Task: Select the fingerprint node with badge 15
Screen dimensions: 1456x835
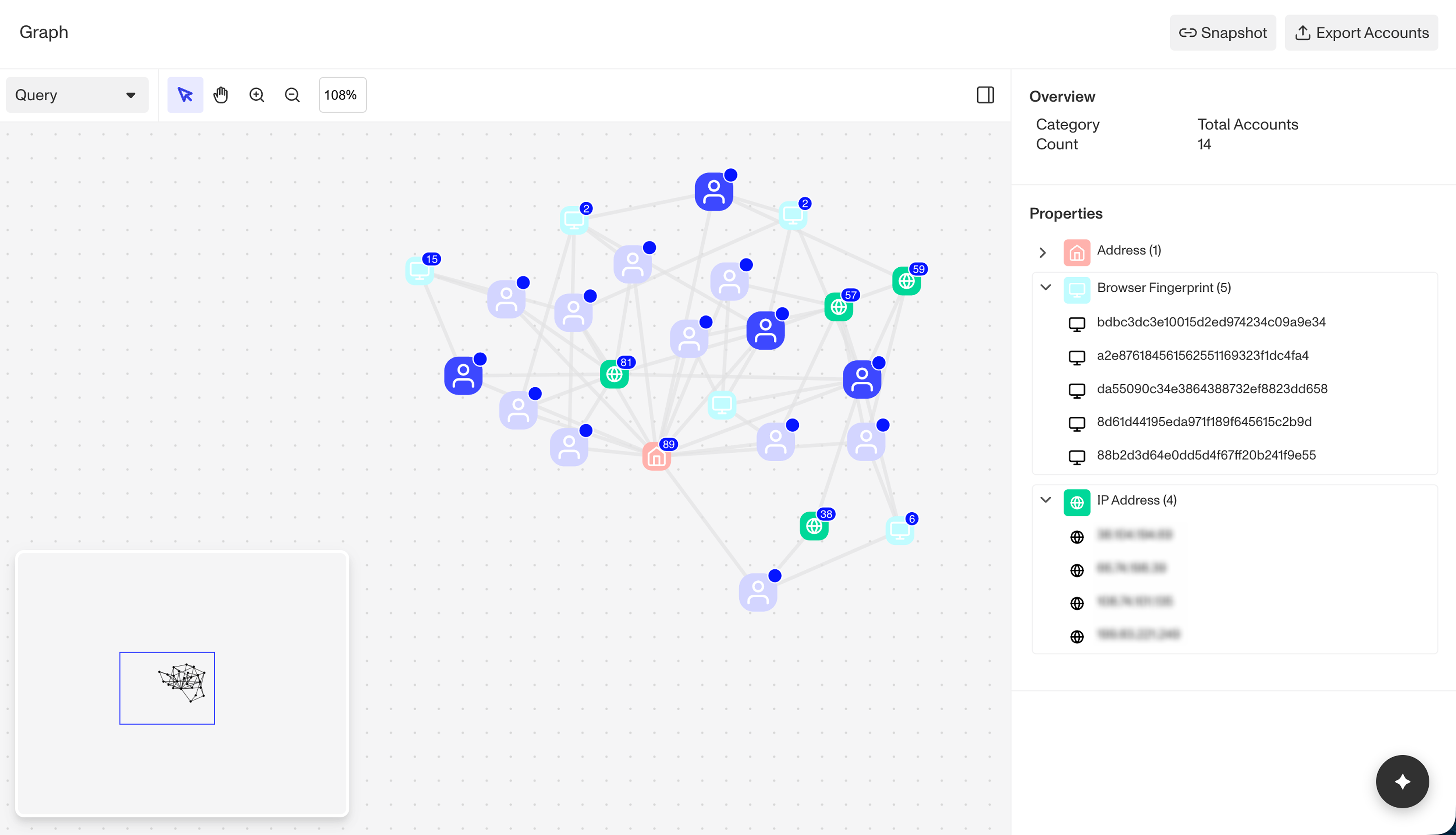Action: pos(420,271)
